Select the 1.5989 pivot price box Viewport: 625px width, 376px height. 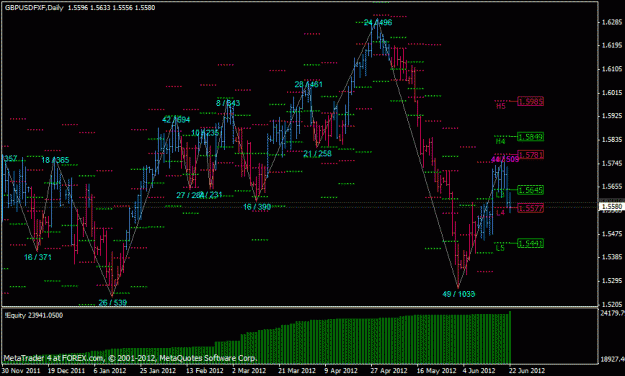(x=531, y=102)
